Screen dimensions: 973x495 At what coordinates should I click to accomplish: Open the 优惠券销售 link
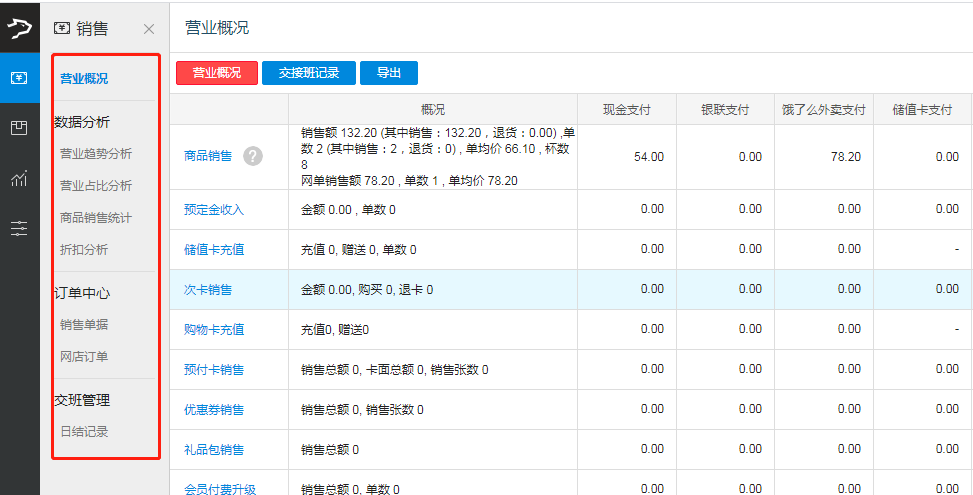click(x=214, y=409)
